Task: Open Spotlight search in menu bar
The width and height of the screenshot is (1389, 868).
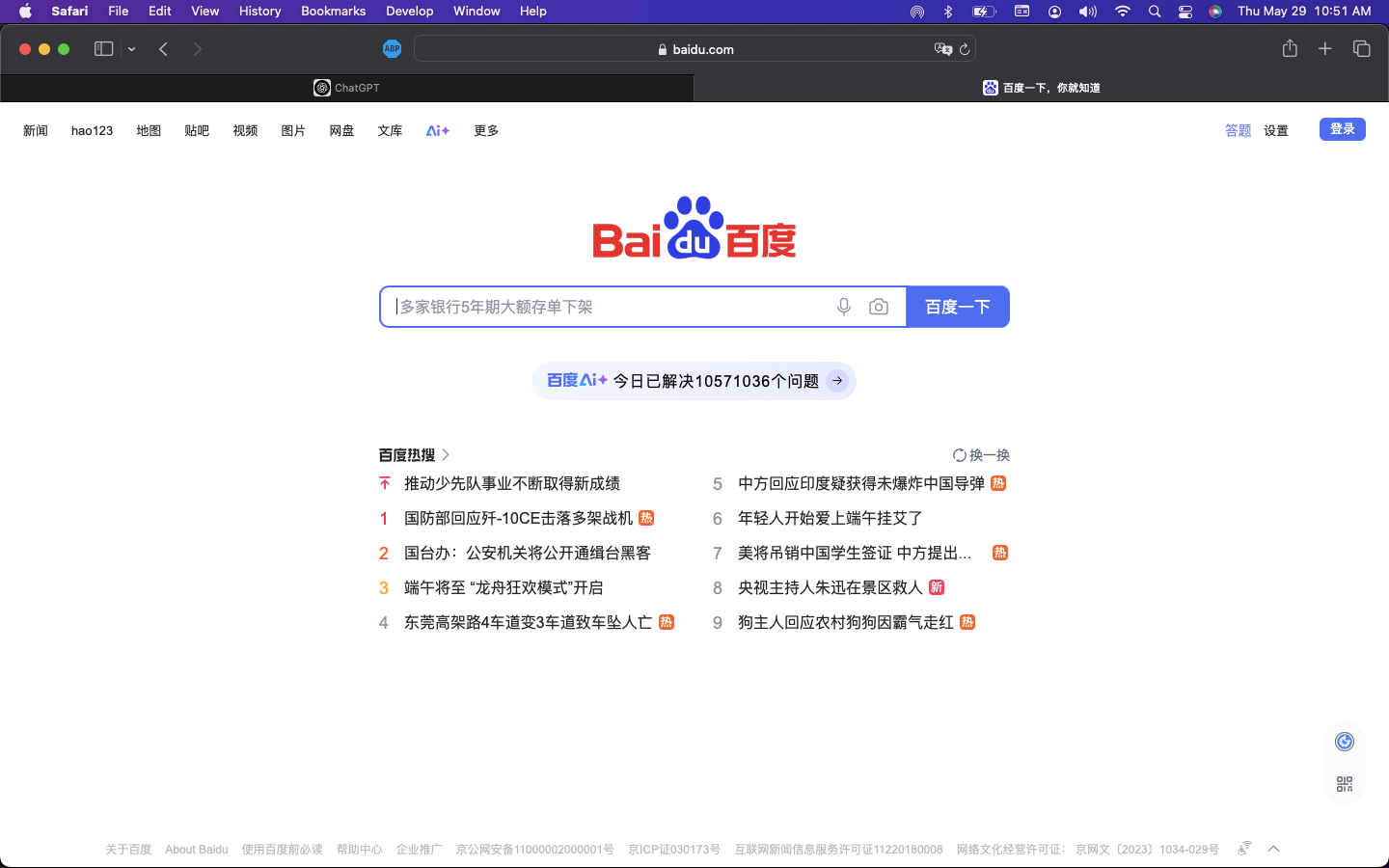Action: tap(1155, 12)
